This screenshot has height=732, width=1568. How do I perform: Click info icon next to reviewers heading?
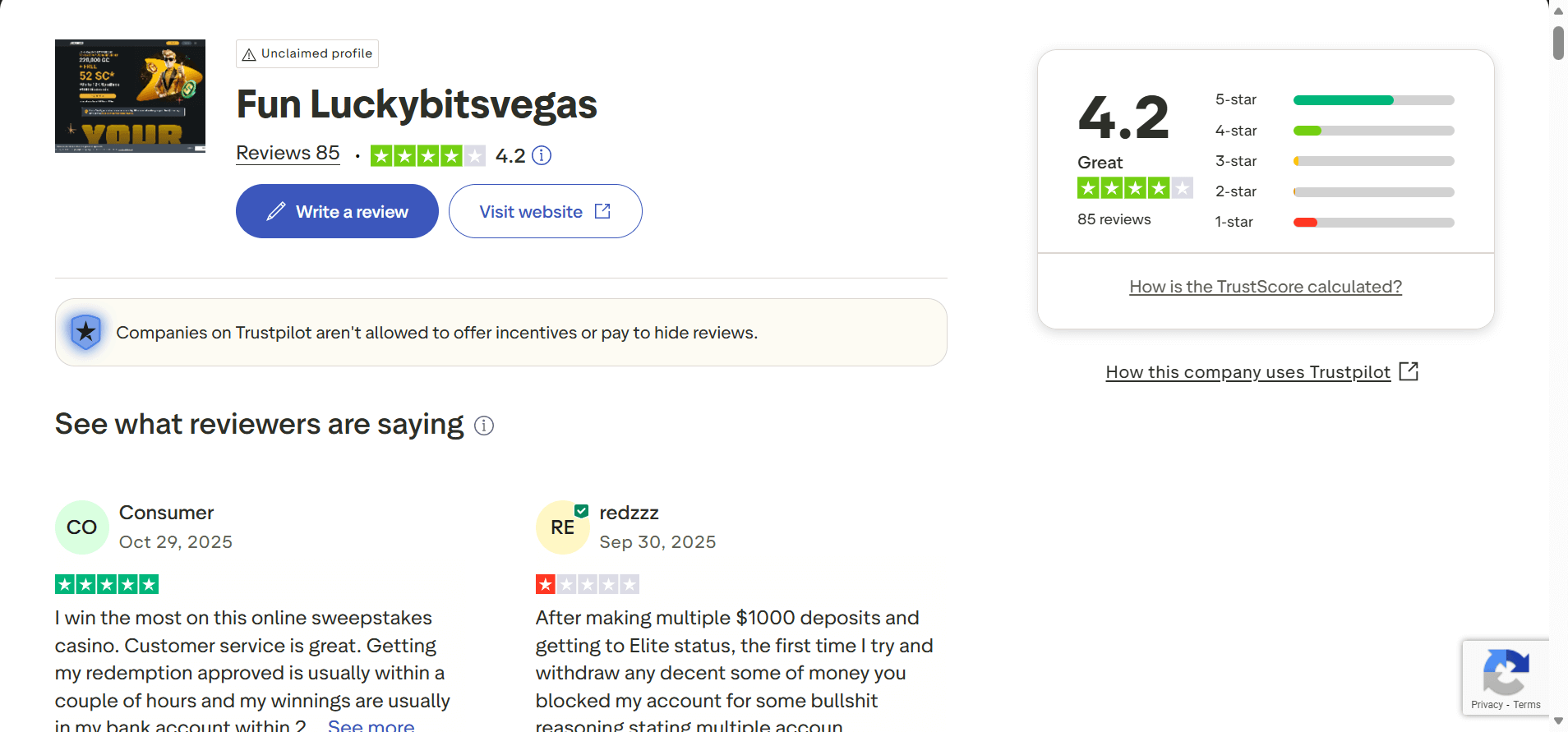484,426
